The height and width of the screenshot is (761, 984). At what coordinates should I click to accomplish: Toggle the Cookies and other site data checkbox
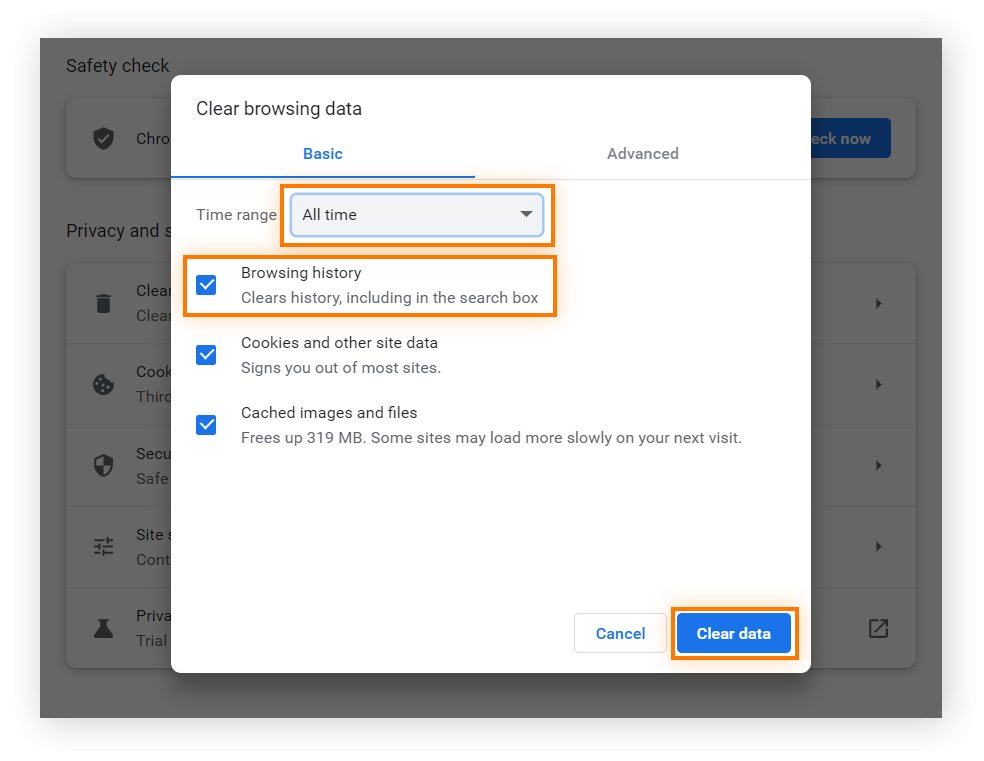click(x=206, y=355)
